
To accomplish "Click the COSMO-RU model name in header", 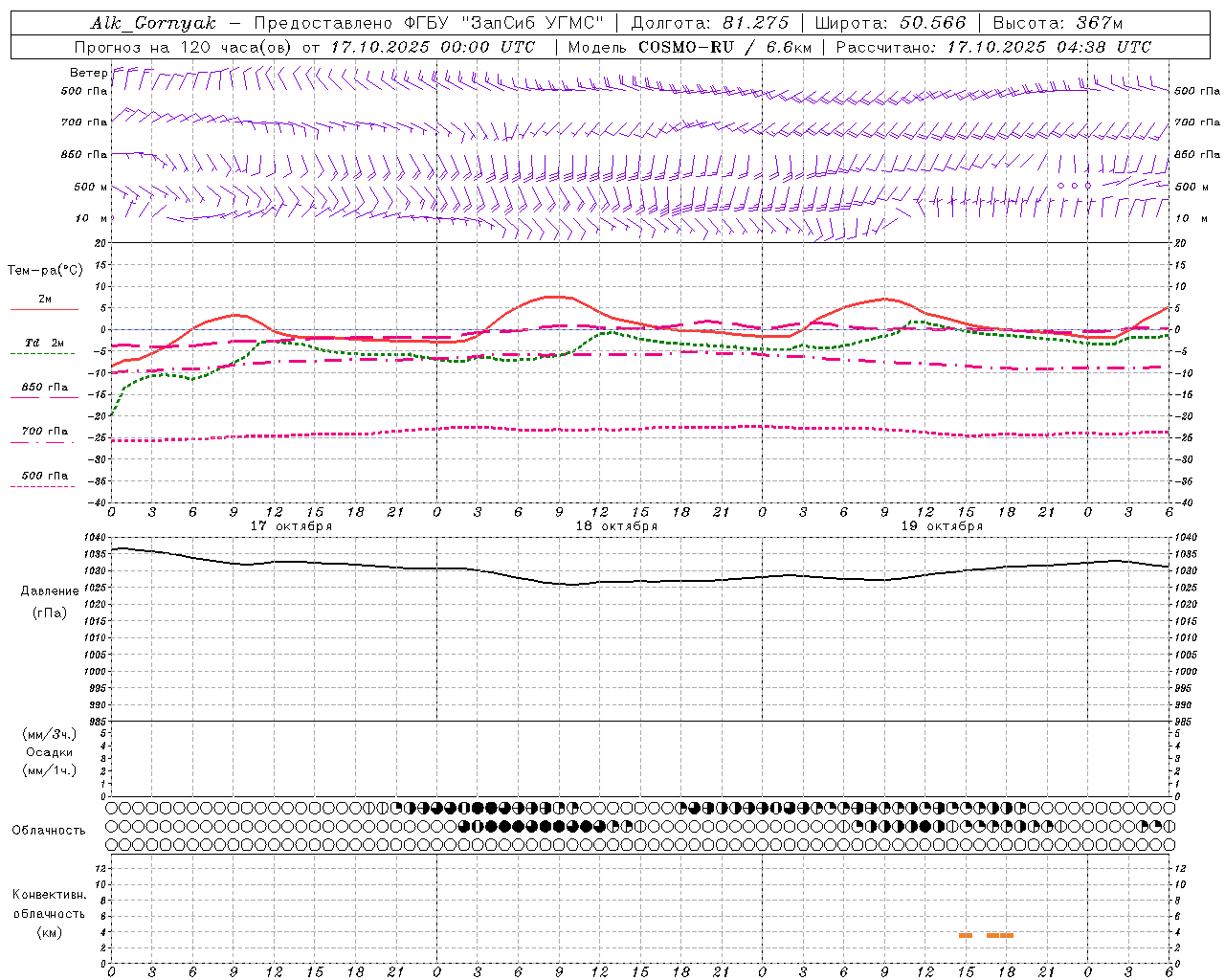I will point(686,47).
